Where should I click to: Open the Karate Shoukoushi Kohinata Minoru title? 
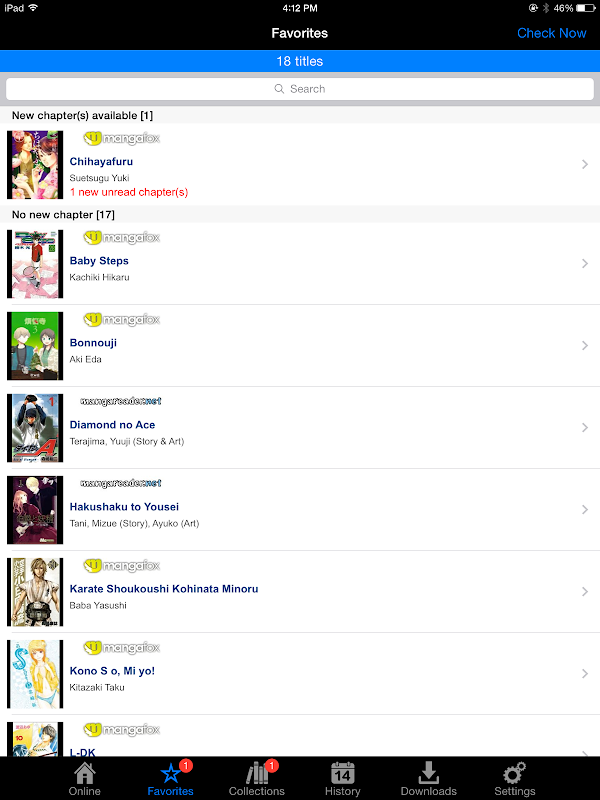point(164,589)
